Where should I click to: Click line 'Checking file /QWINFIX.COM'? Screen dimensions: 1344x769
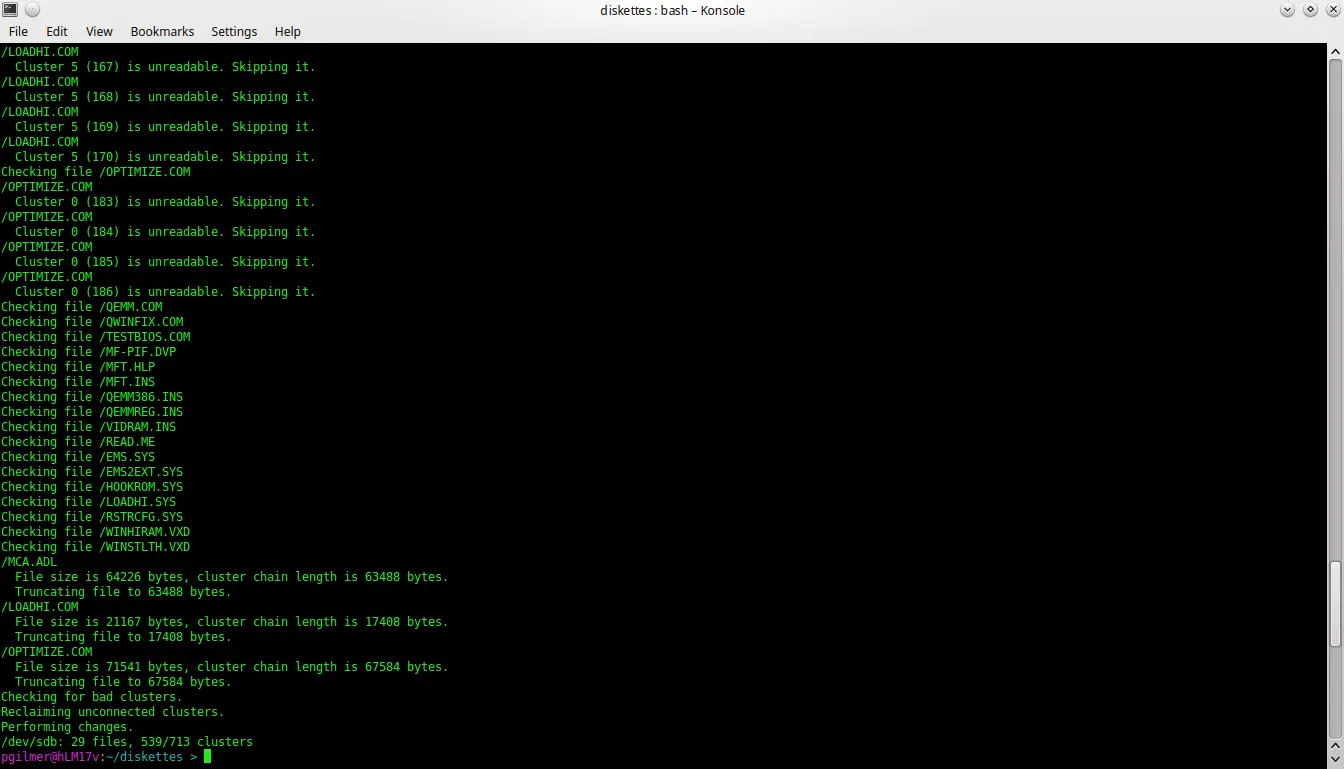coord(92,322)
